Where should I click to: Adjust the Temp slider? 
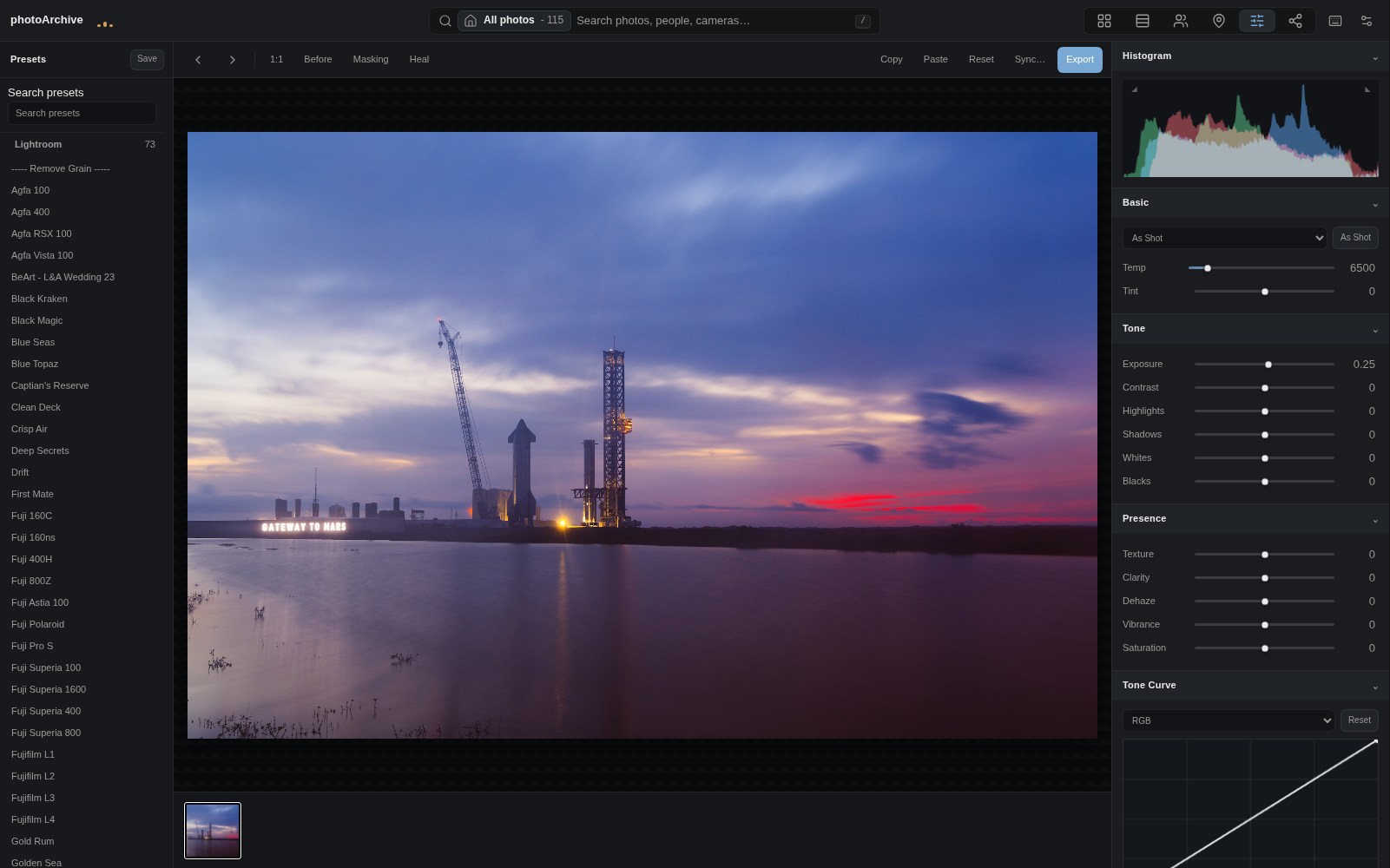pyautogui.click(x=1261, y=268)
